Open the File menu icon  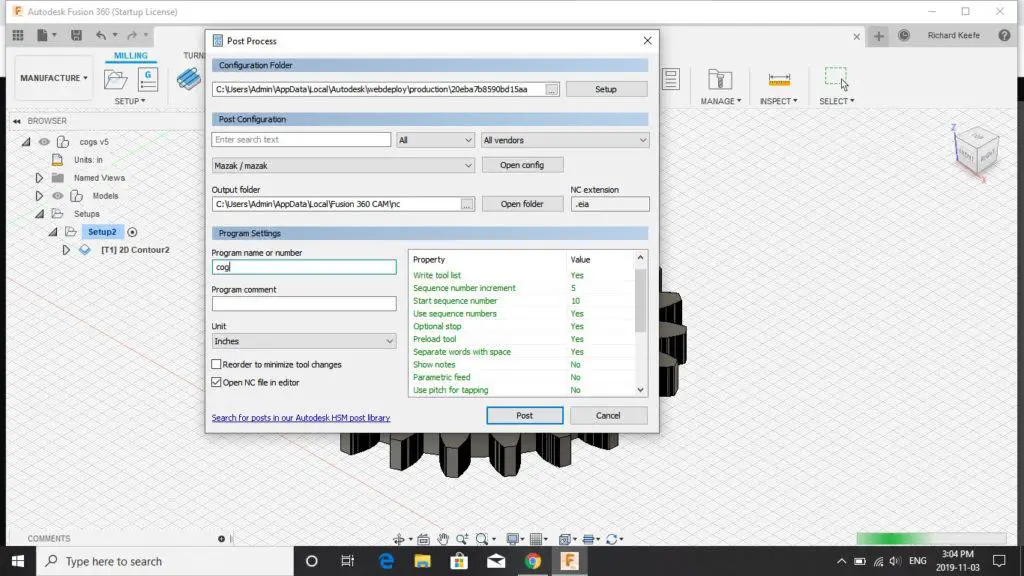42,35
